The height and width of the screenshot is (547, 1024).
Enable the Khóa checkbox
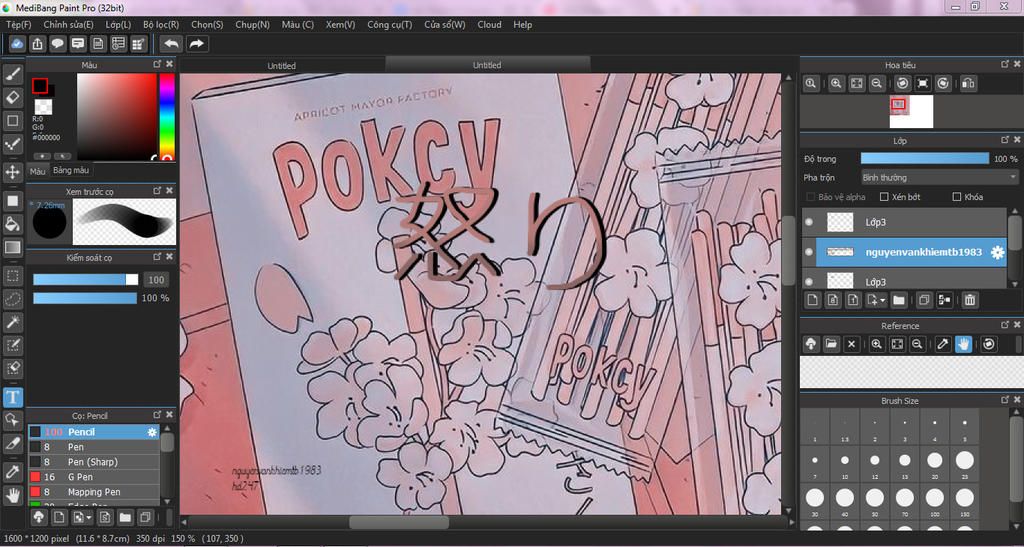[957, 196]
